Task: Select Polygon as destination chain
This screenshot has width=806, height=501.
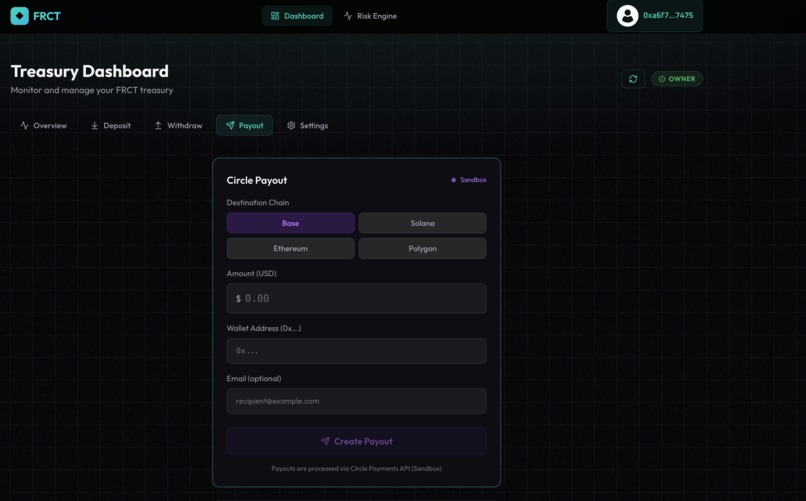Action: (423, 248)
